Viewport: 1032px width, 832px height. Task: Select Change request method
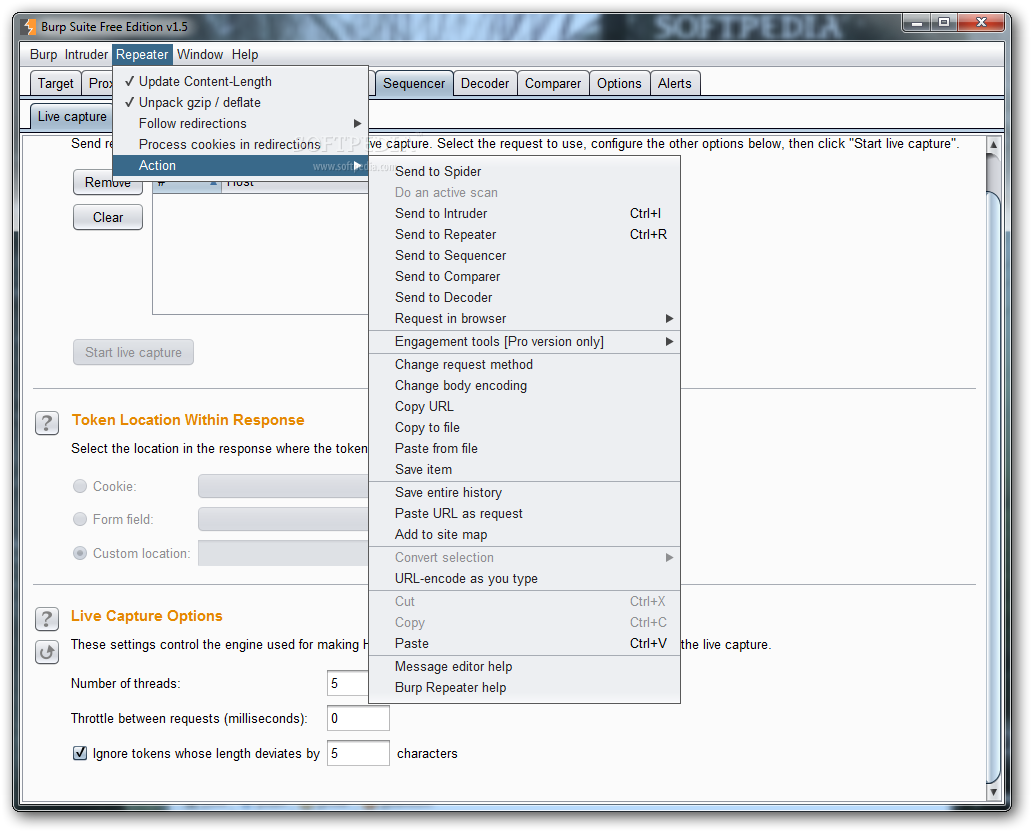click(x=524, y=365)
